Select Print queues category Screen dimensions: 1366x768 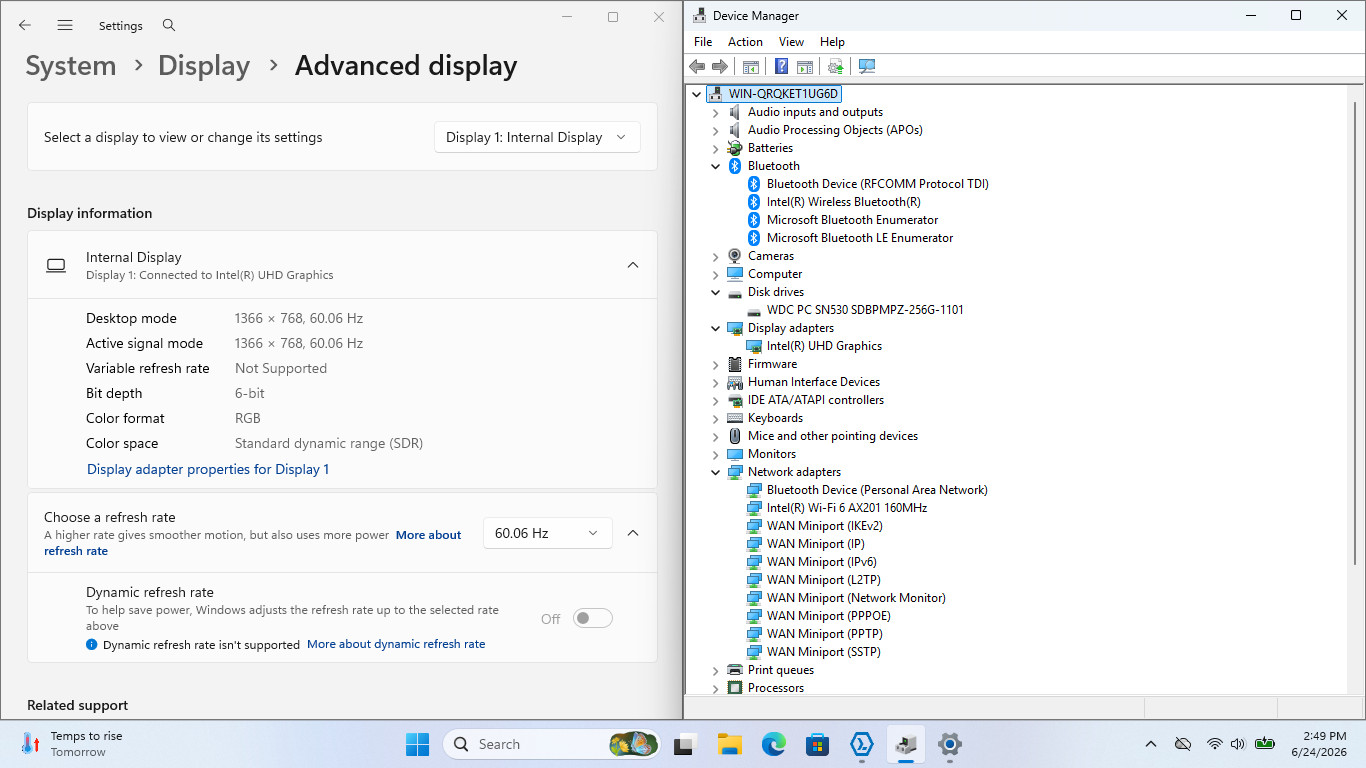click(781, 670)
